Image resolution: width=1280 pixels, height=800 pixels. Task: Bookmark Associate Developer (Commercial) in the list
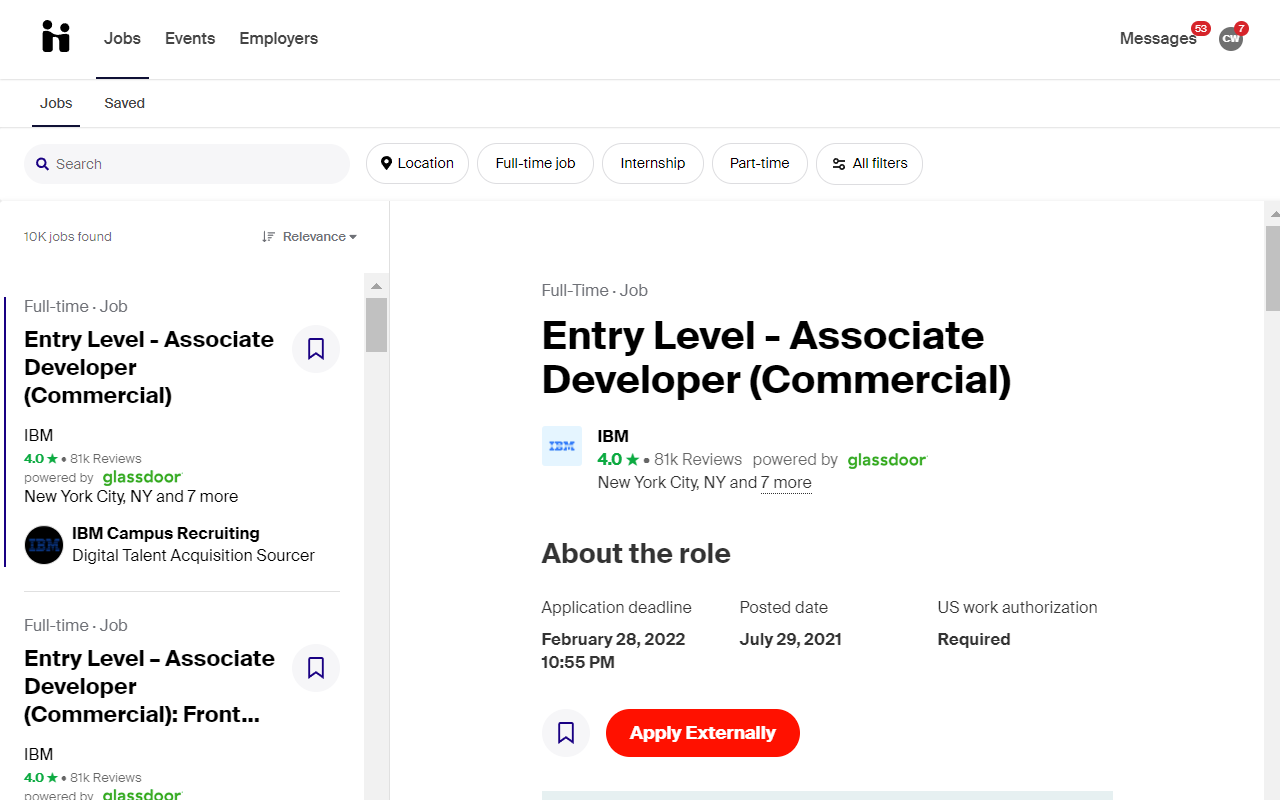(316, 349)
